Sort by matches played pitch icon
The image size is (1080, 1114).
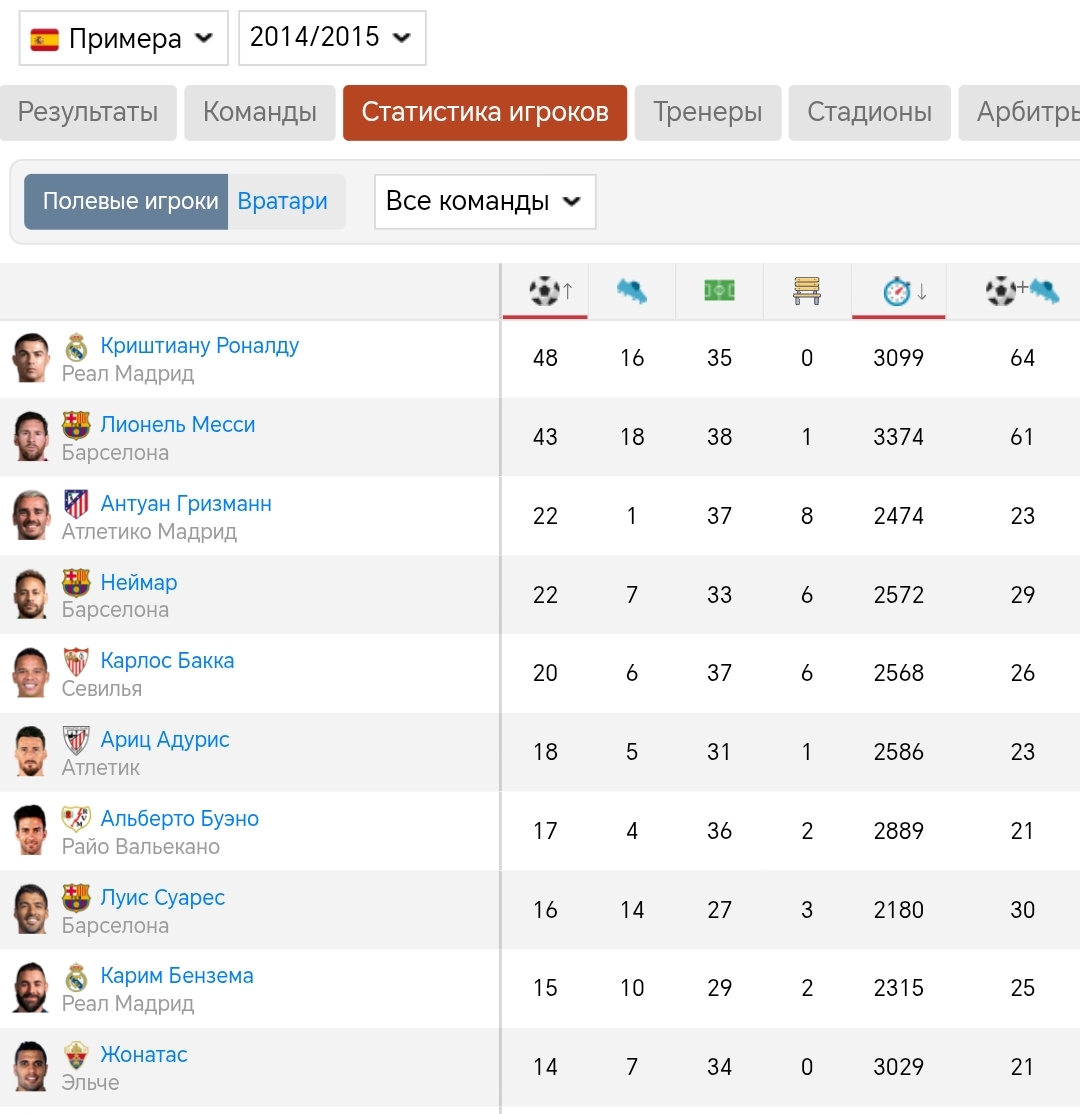pyautogui.click(x=719, y=291)
